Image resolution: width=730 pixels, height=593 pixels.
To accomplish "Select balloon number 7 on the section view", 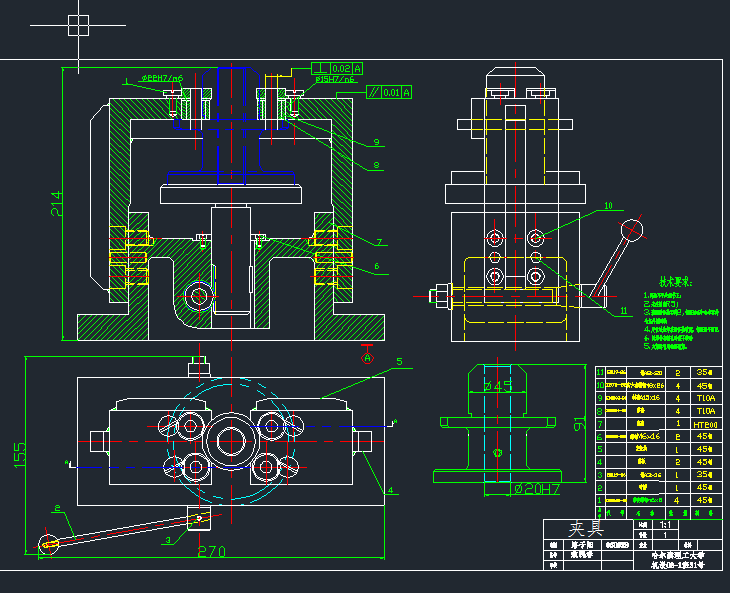I will tap(379, 242).
